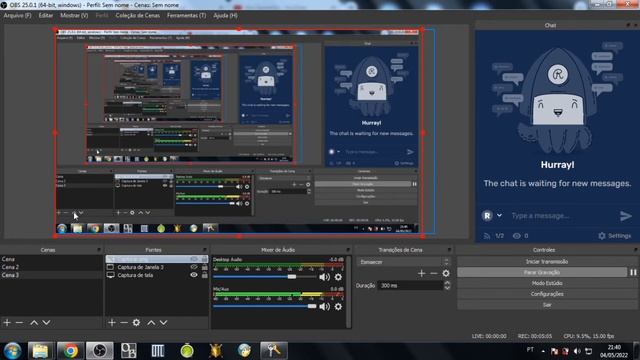Open source properties gear in Fontes
Viewport: 640px width, 360px height.
coord(136,323)
